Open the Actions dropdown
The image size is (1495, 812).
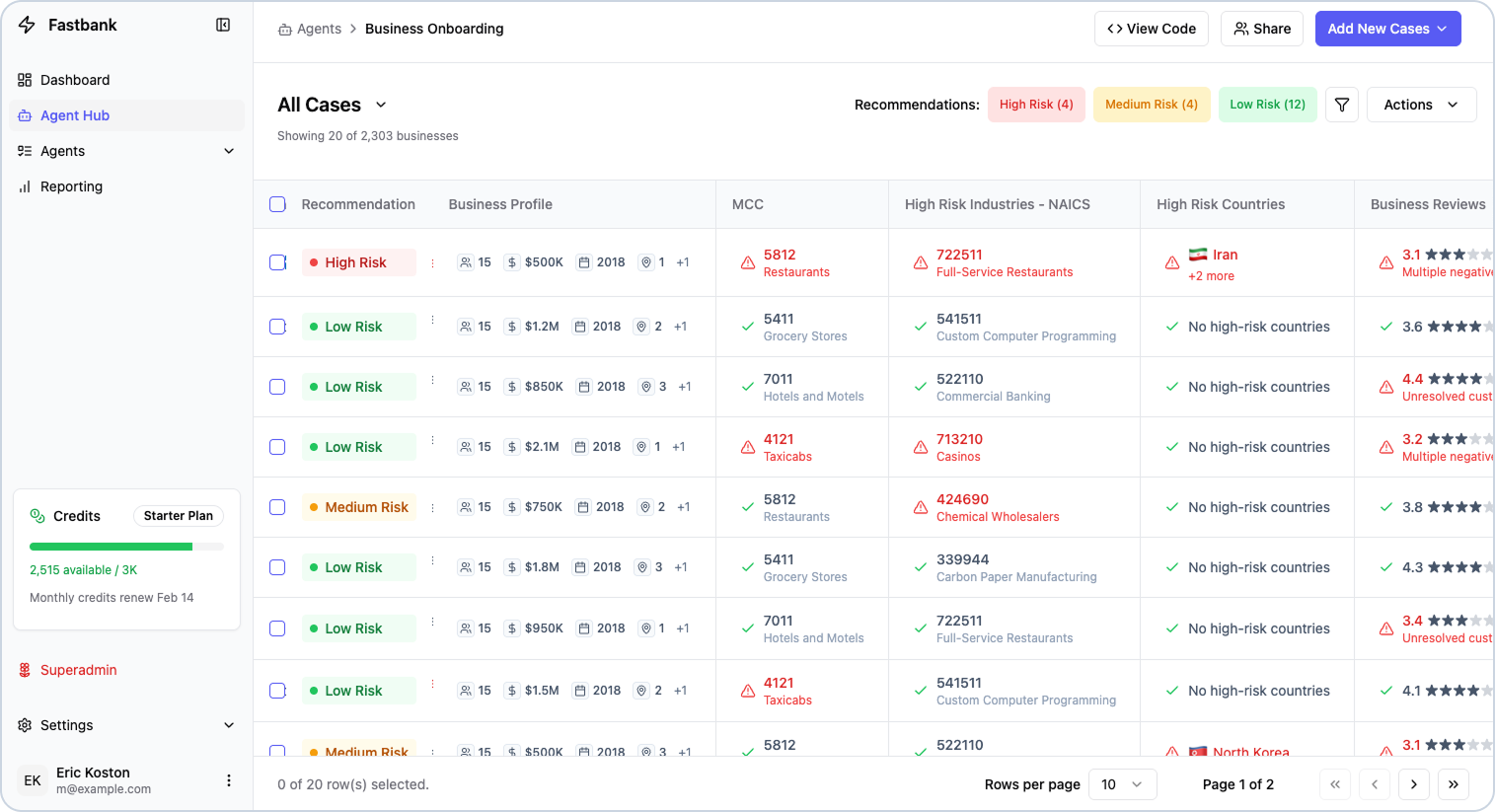pos(1421,105)
